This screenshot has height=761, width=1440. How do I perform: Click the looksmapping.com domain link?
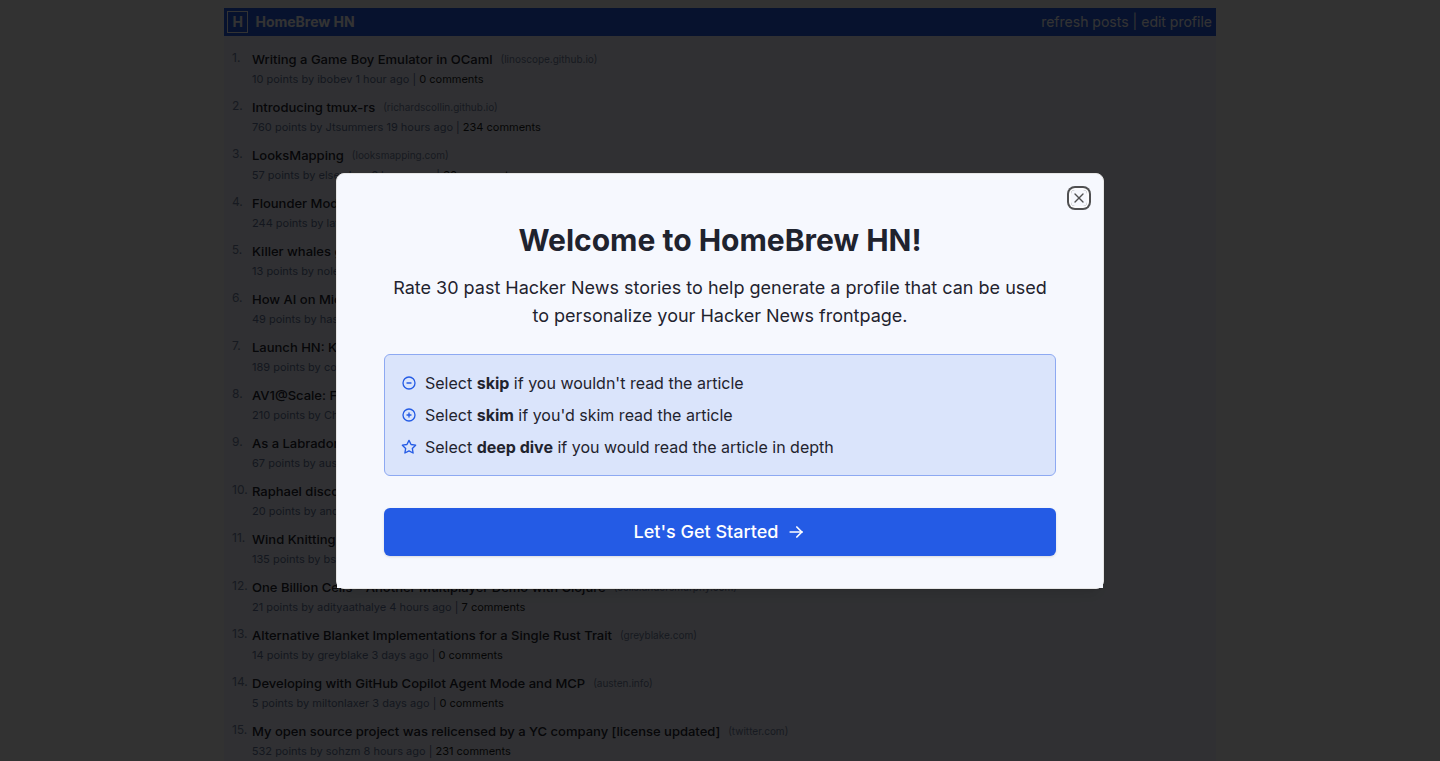coord(400,155)
